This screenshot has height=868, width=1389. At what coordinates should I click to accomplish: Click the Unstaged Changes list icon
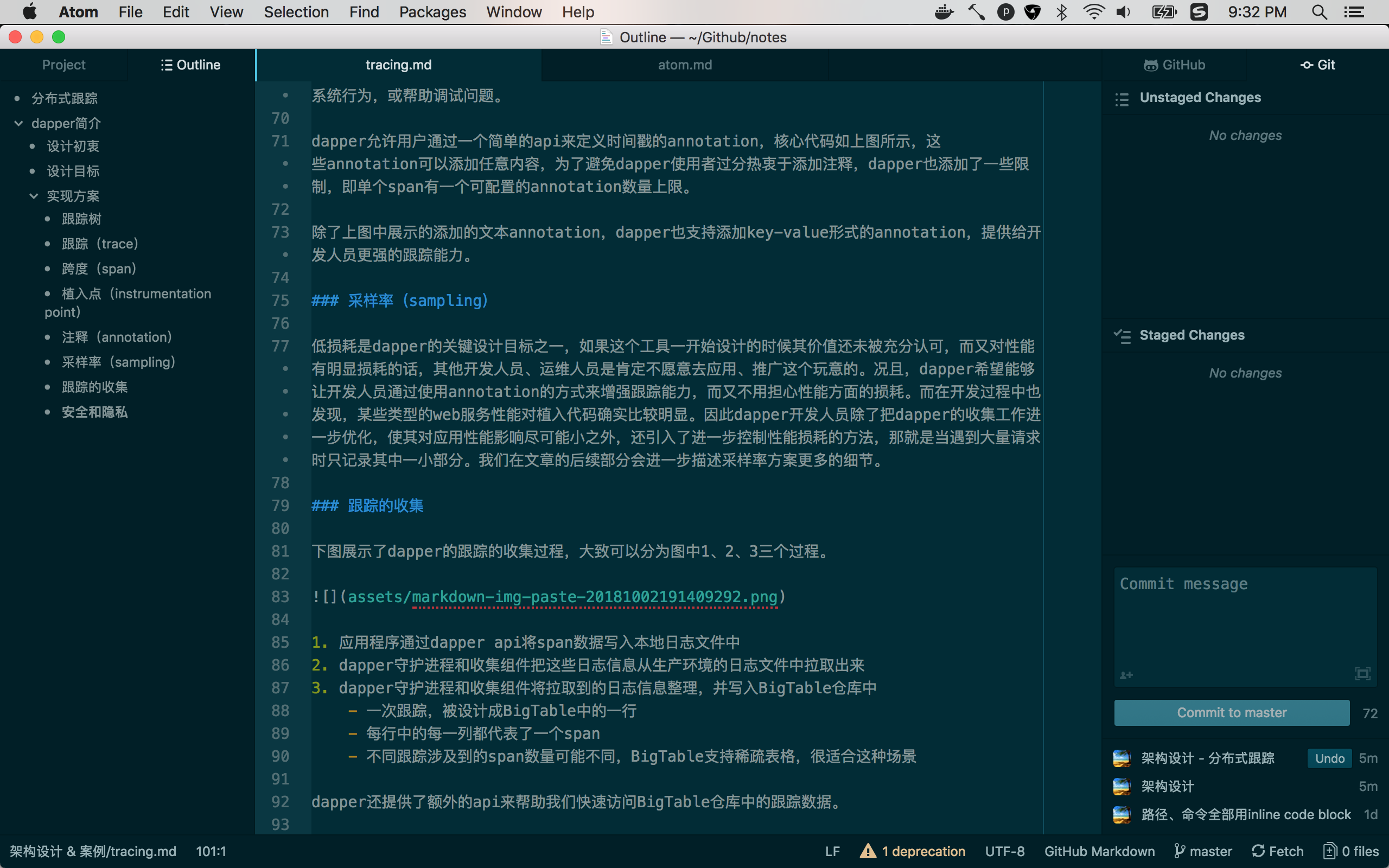[1122, 99]
